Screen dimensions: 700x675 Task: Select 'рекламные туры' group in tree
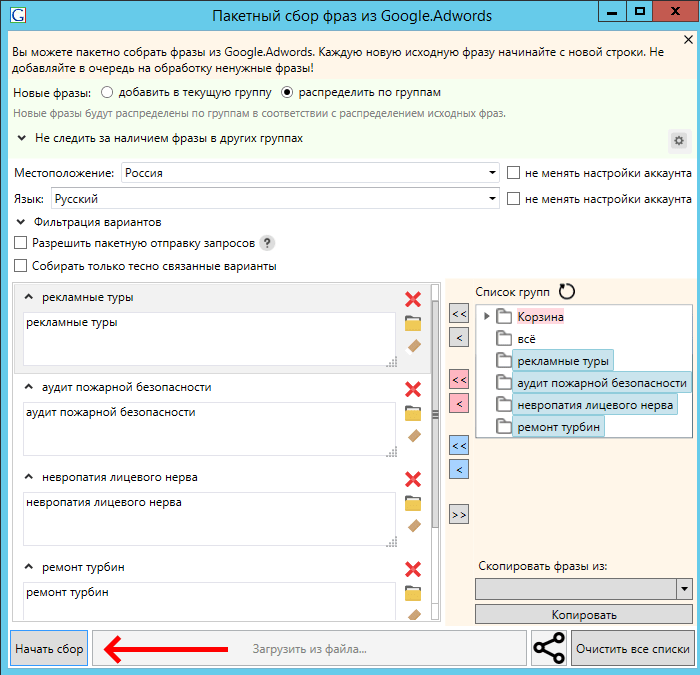click(x=562, y=361)
